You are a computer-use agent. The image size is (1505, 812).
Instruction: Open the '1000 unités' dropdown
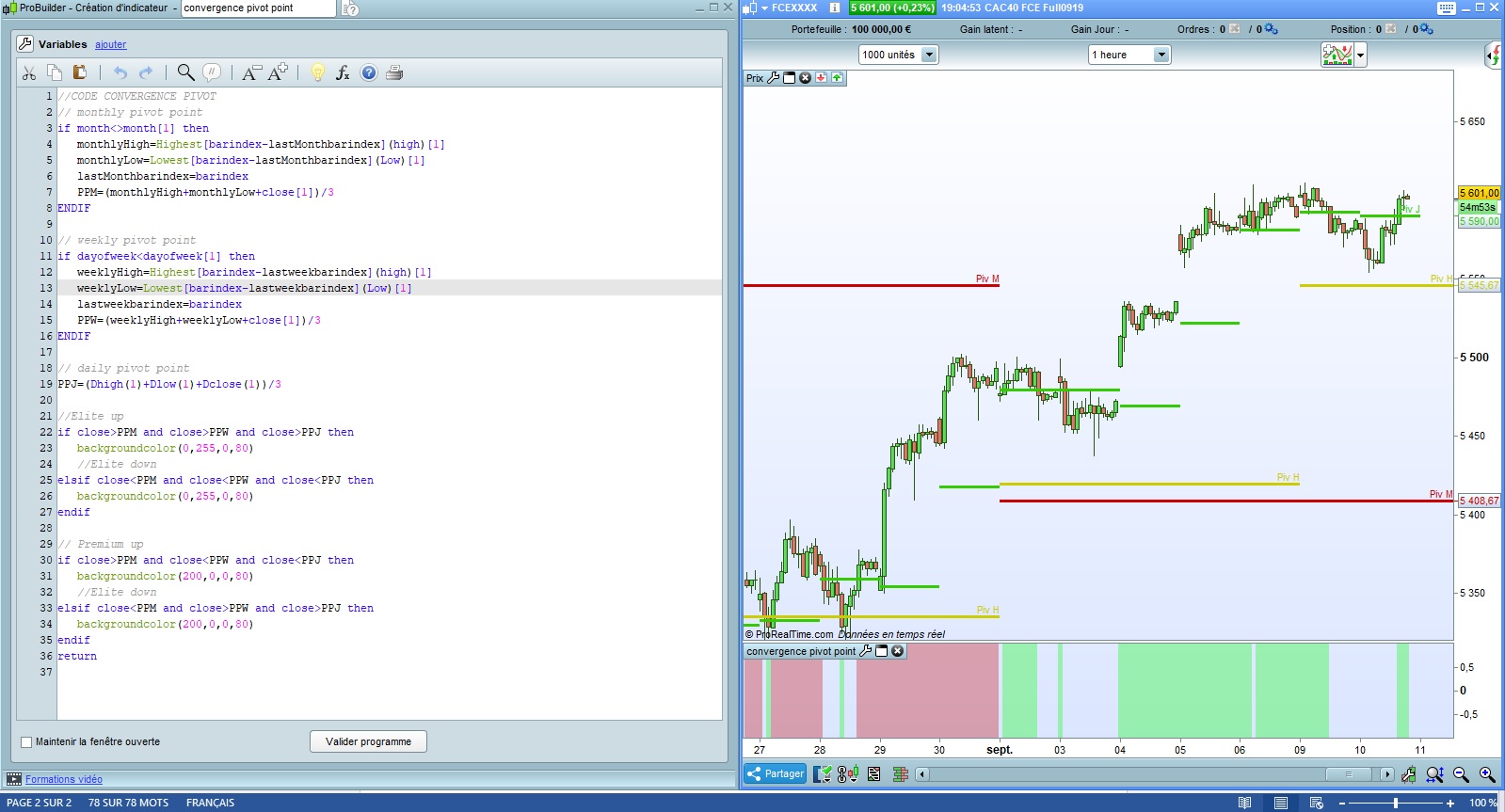click(x=898, y=55)
